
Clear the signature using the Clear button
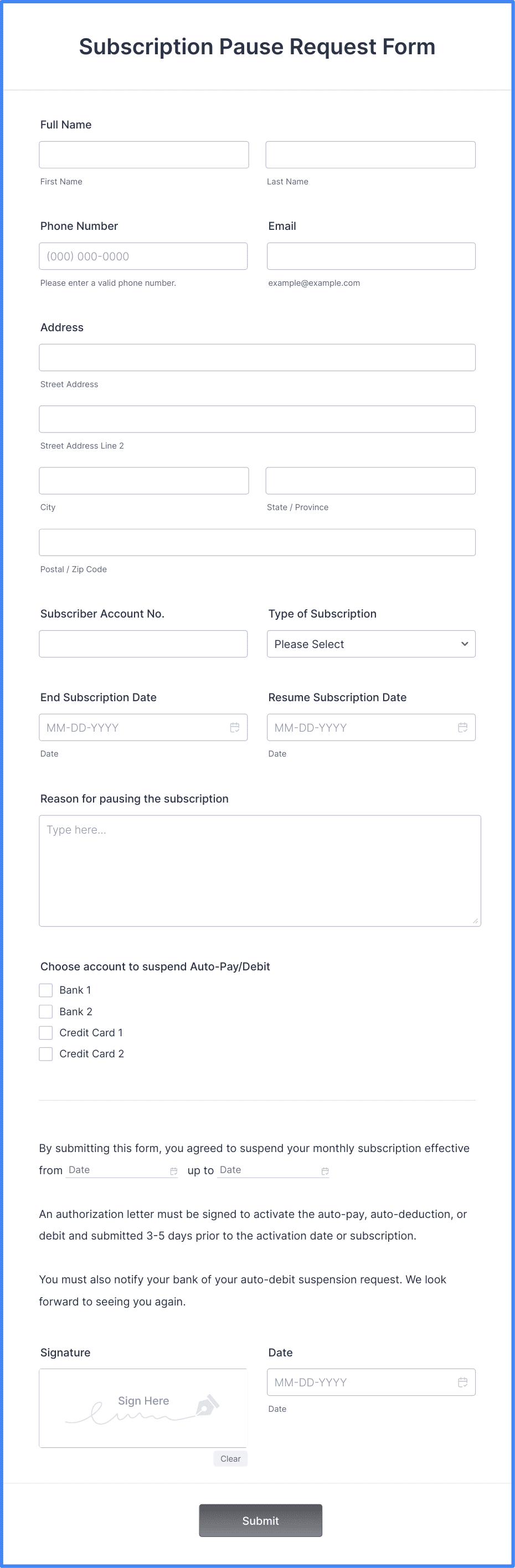pos(230,1458)
